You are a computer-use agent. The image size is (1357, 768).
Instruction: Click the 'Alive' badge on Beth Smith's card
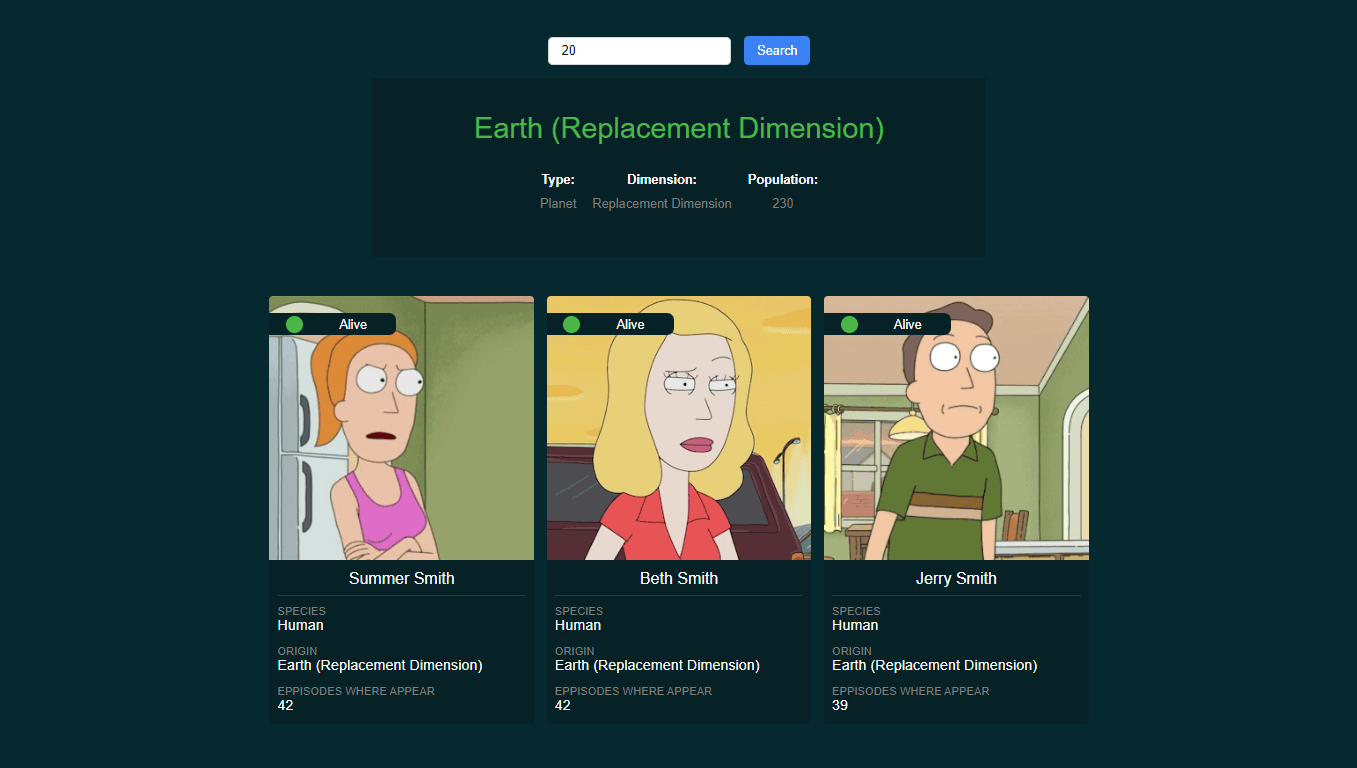pos(630,323)
